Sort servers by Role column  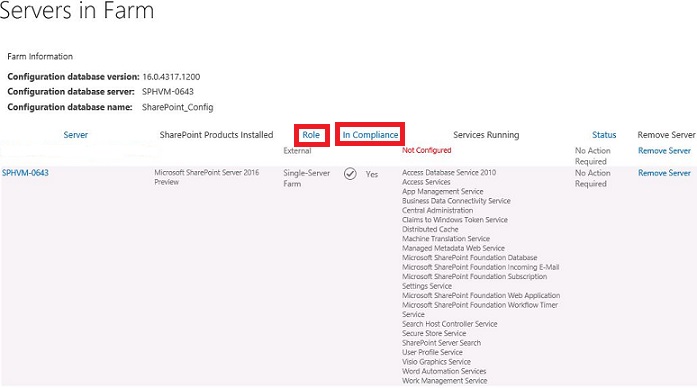(311, 135)
